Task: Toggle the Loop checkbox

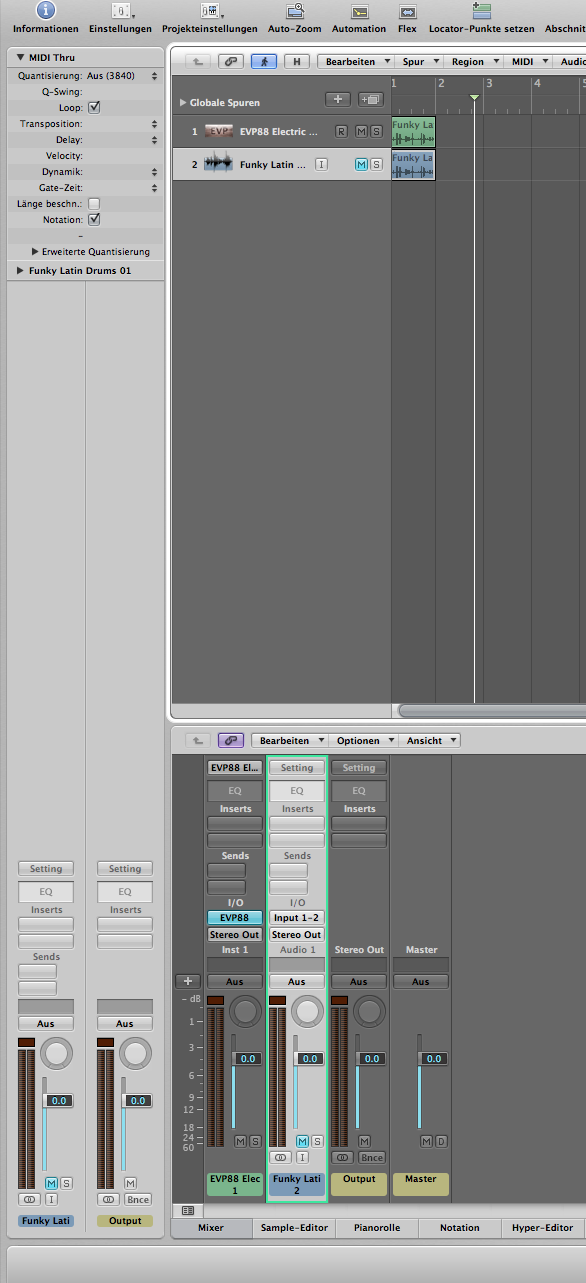Action: point(94,107)
